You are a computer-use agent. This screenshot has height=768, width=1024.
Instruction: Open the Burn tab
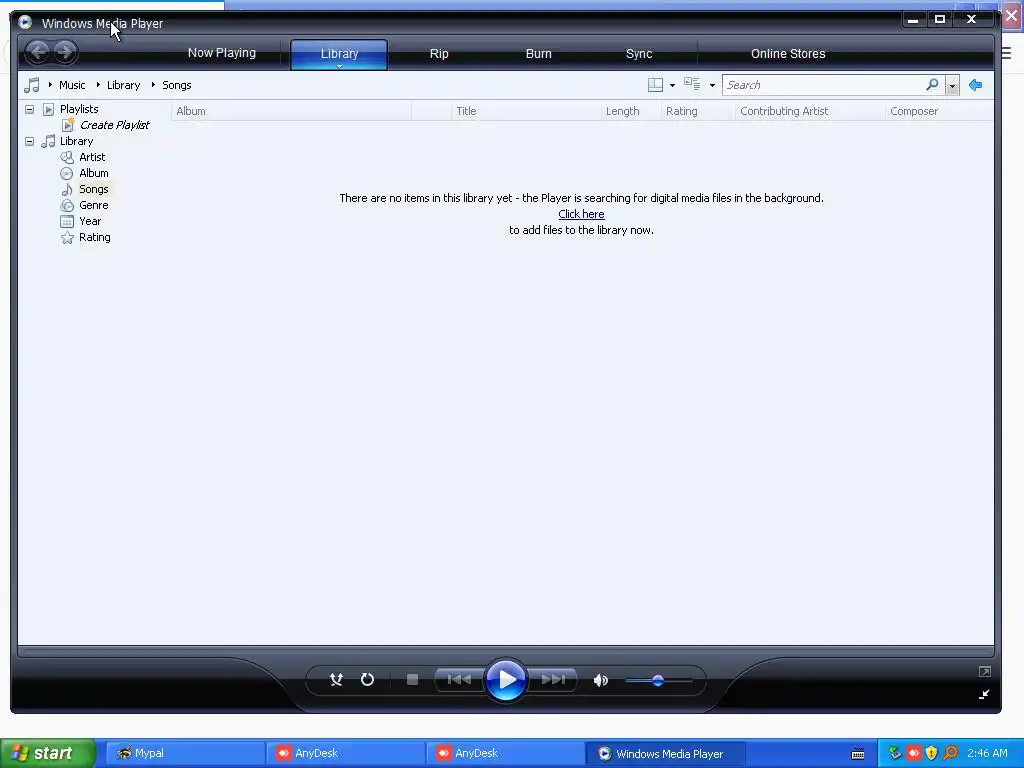pyautogui.click(x=539, y=54)
